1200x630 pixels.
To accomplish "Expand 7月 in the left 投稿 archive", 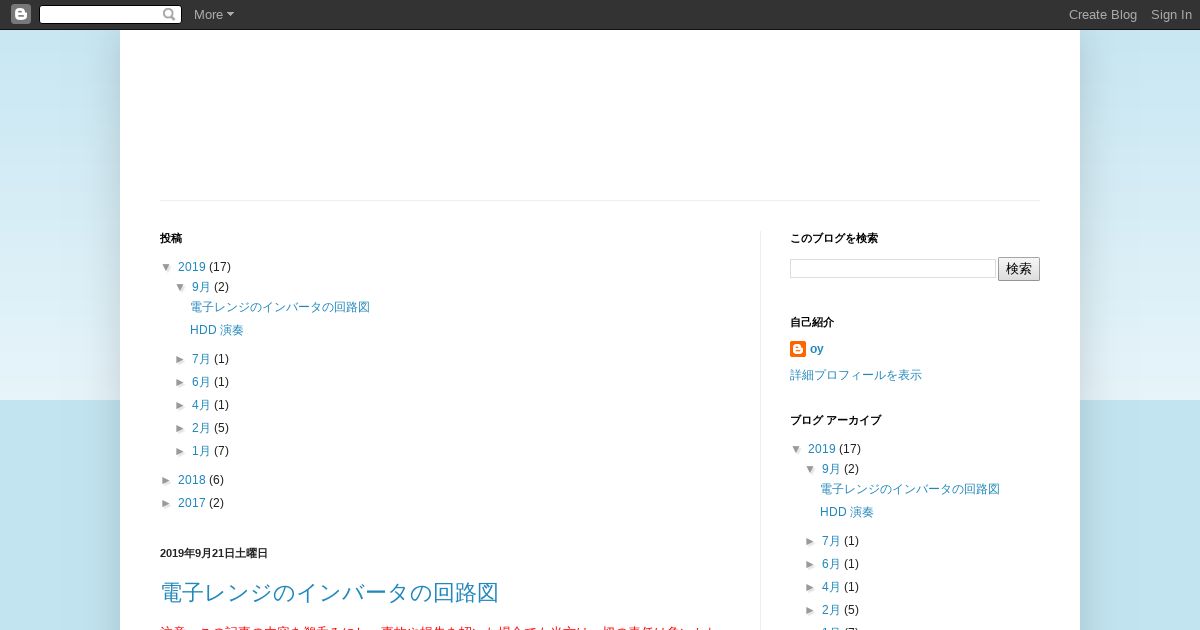I will [181, 360].
